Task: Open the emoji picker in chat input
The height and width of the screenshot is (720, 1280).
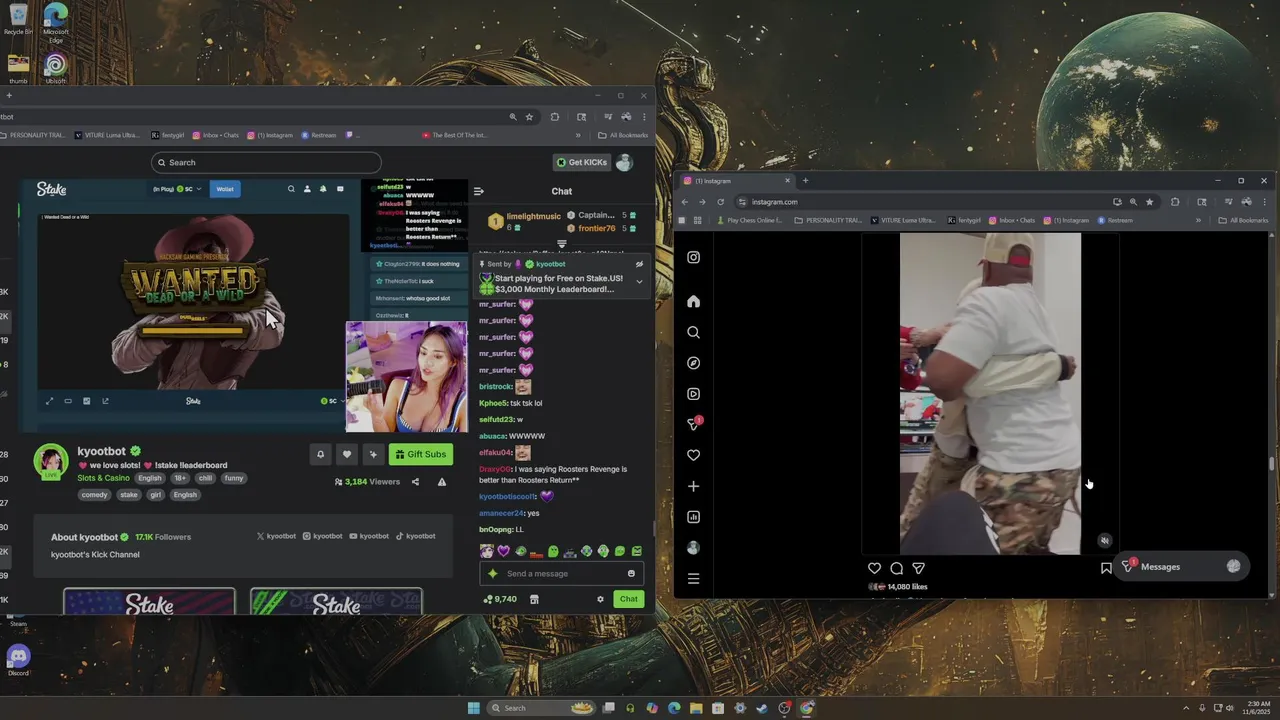Action: 631,573
